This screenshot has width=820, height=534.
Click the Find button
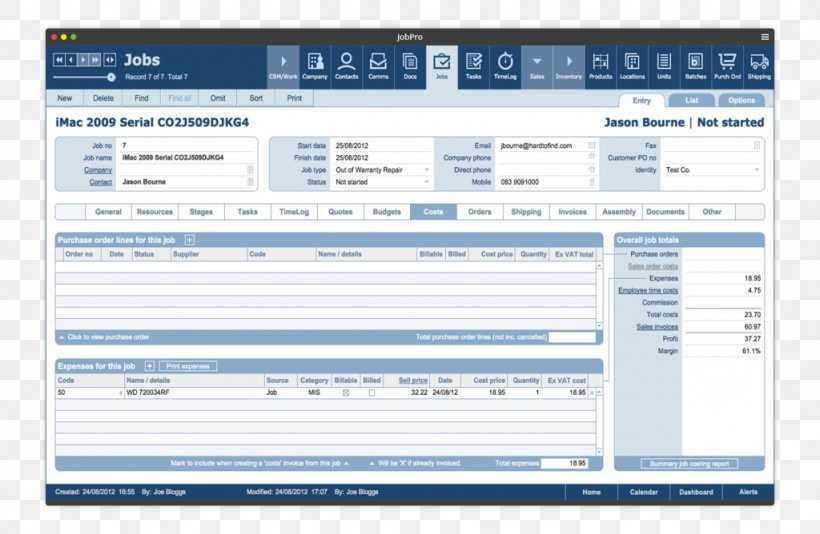pyautogui.click(x=141, y=98)
